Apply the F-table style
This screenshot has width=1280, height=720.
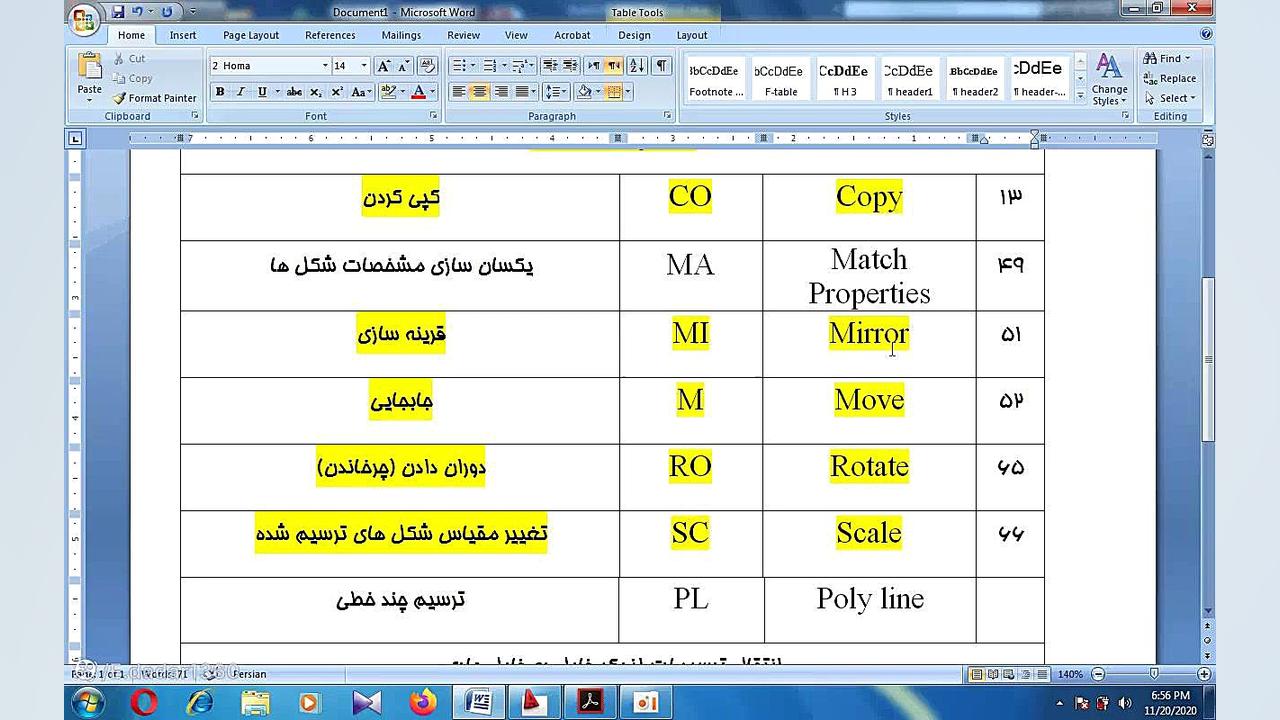780,79
